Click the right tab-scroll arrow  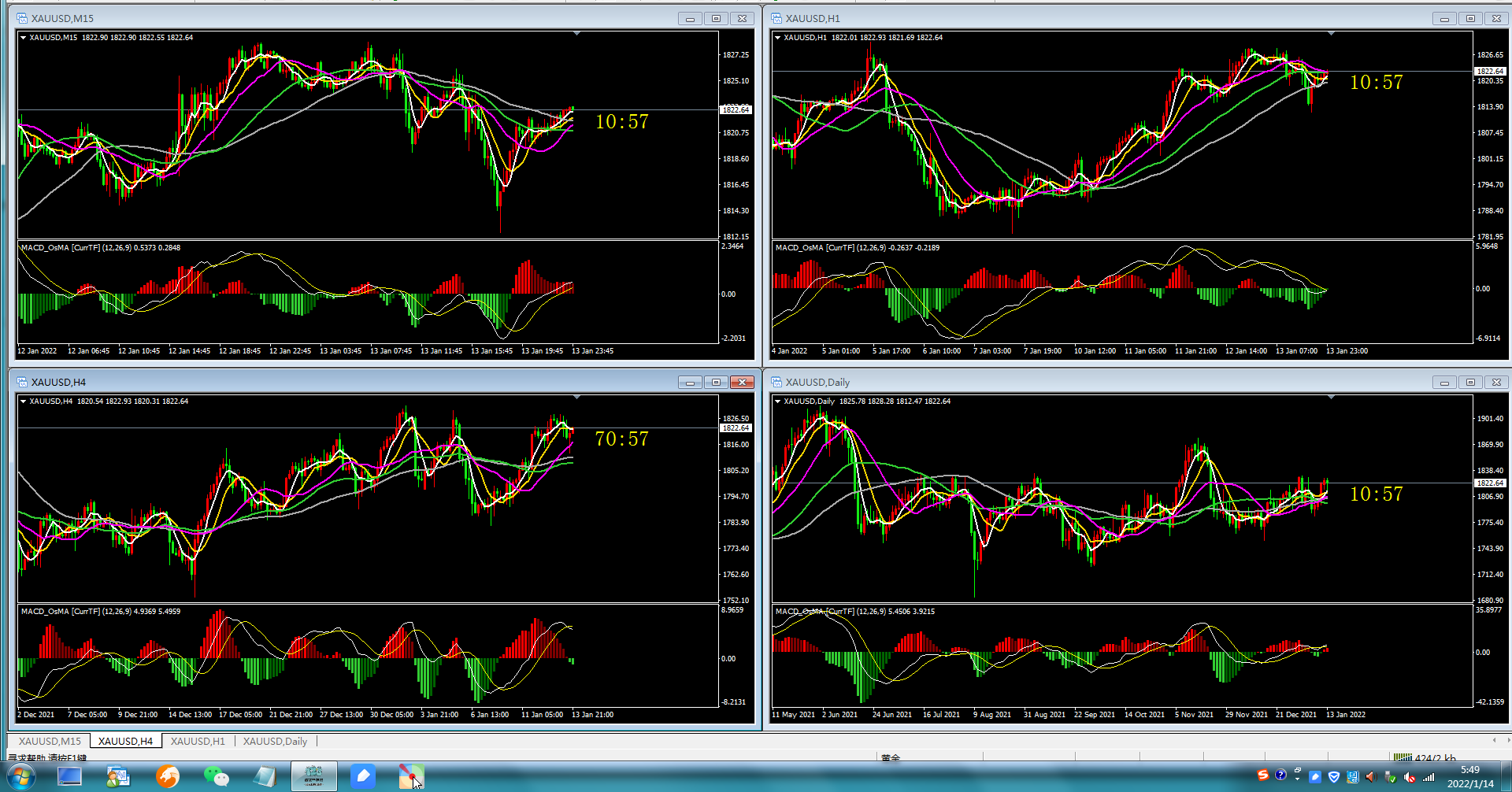coord(1508,740)
